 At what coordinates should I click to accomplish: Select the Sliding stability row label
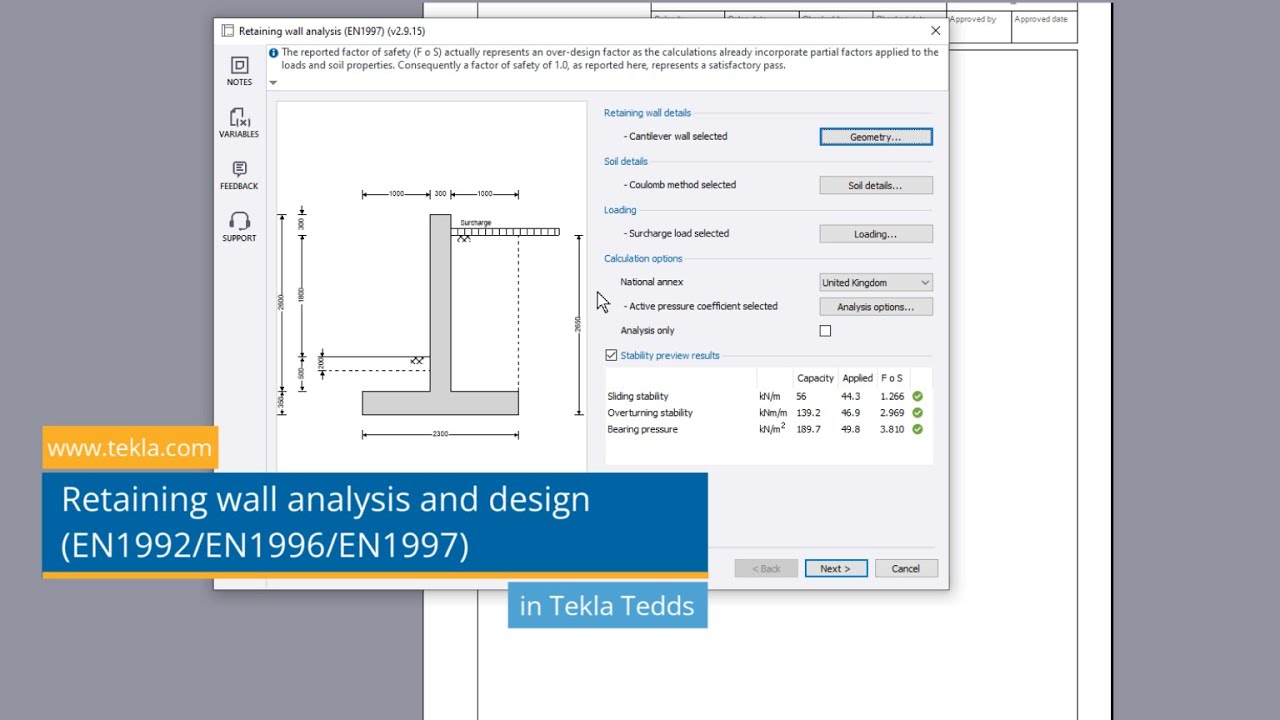[x=638, y=396]
